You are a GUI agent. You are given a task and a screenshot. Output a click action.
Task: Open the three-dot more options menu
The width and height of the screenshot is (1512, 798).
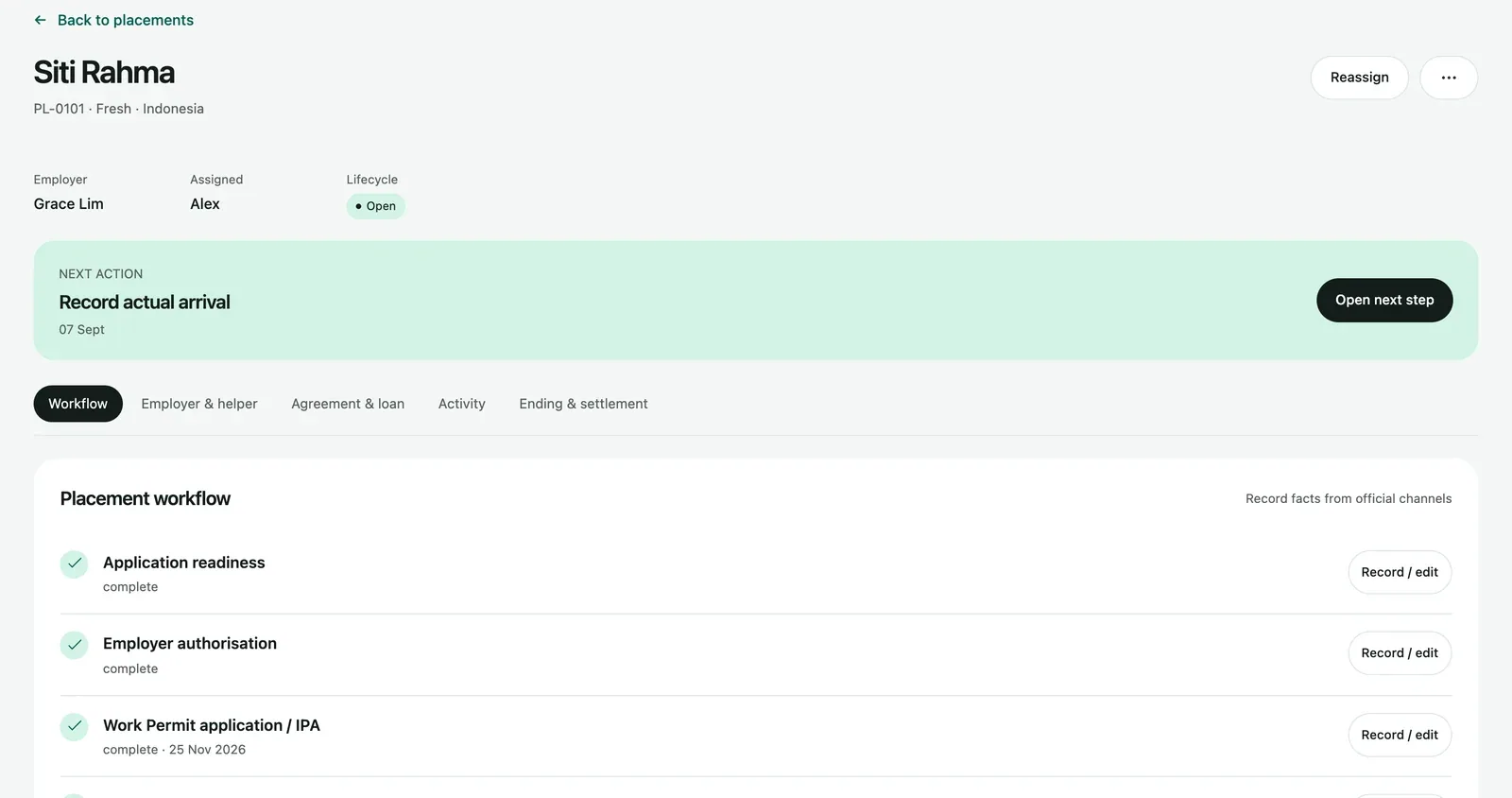pyautogui.click(x=1449, y=78)
